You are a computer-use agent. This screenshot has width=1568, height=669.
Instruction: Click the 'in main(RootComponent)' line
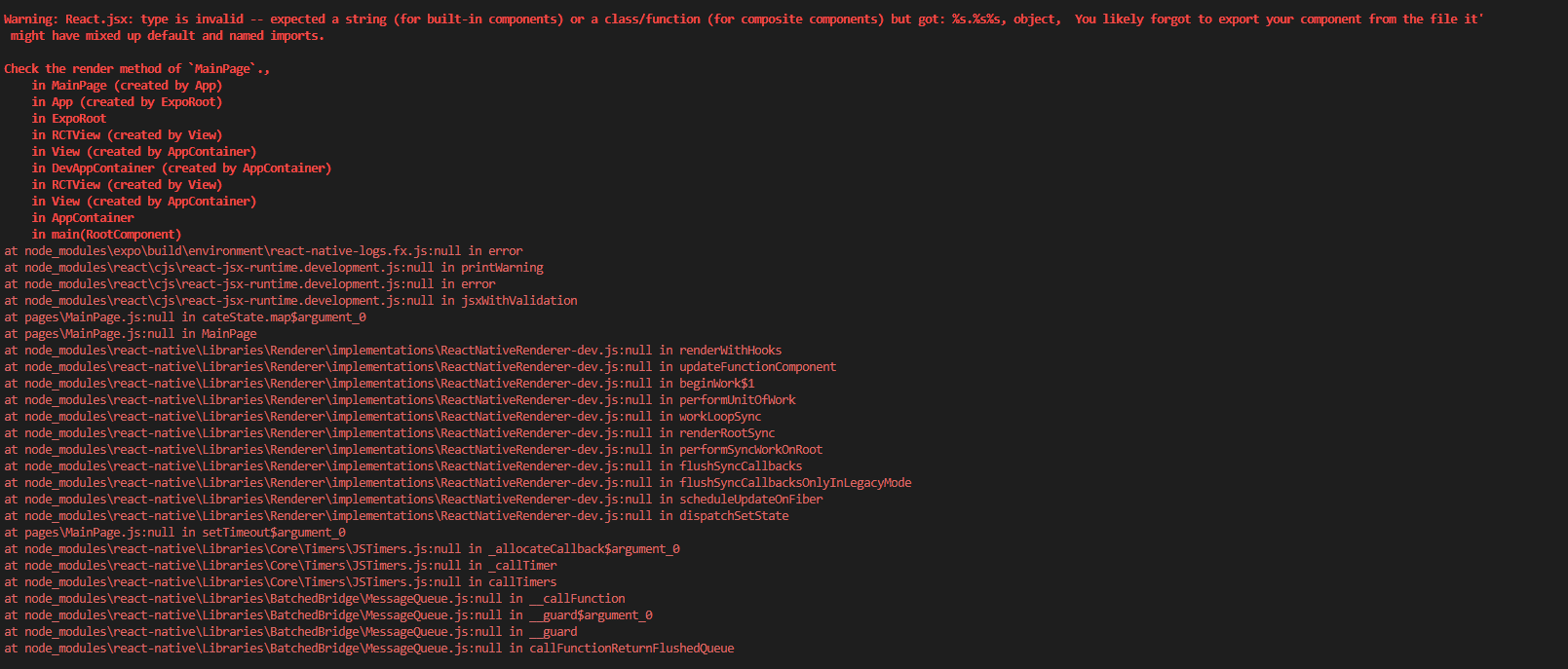tap(106, 235)
